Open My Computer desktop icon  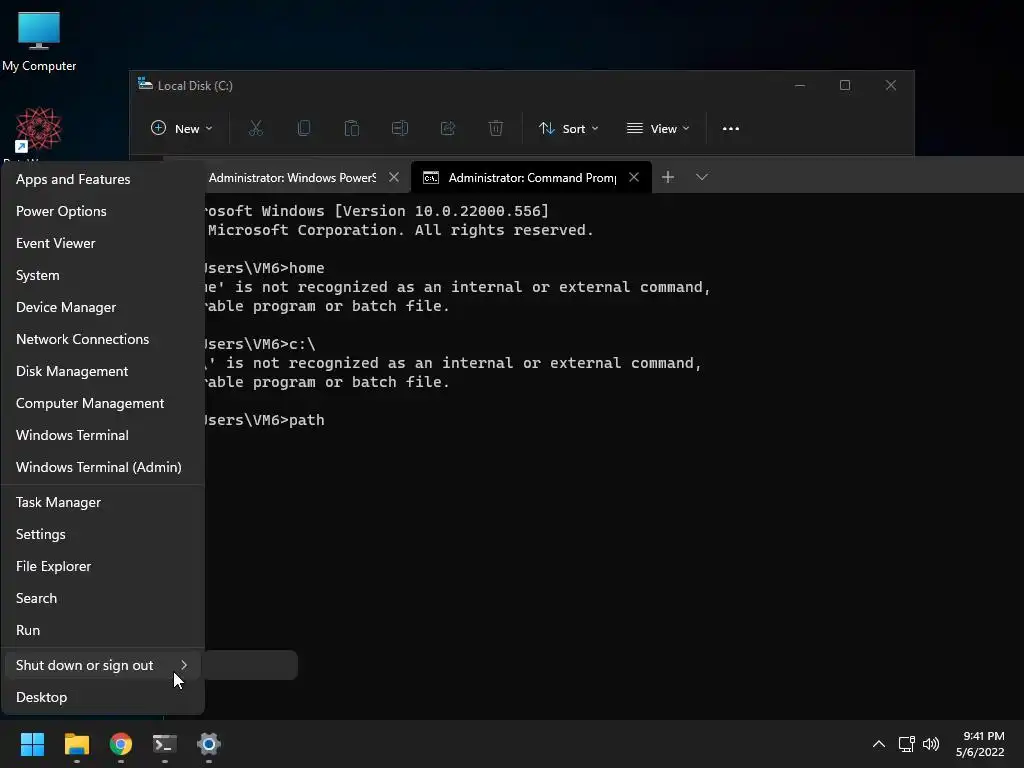point(39,41)
